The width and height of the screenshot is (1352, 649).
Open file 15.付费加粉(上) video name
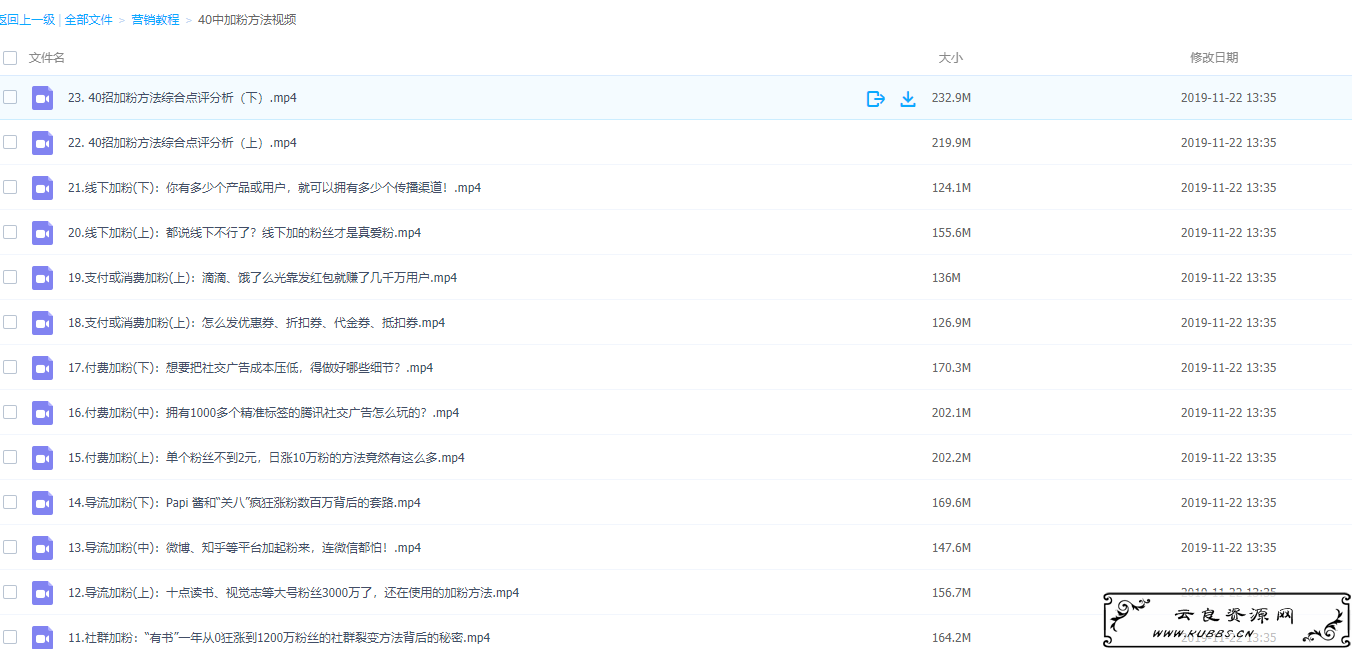click(x=266, y=458)
